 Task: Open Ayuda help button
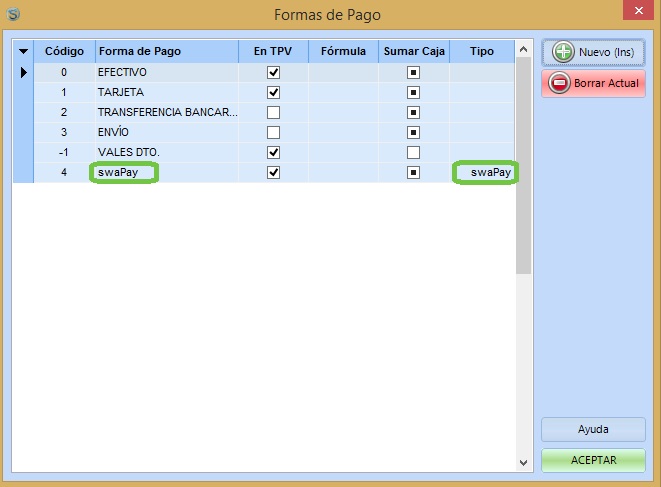click(593, 429)
